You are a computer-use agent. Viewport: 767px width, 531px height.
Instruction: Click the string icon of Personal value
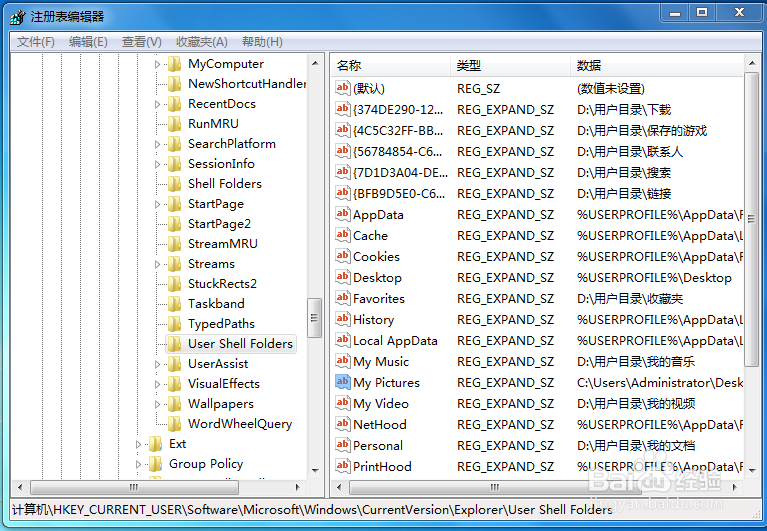(342, 445)
